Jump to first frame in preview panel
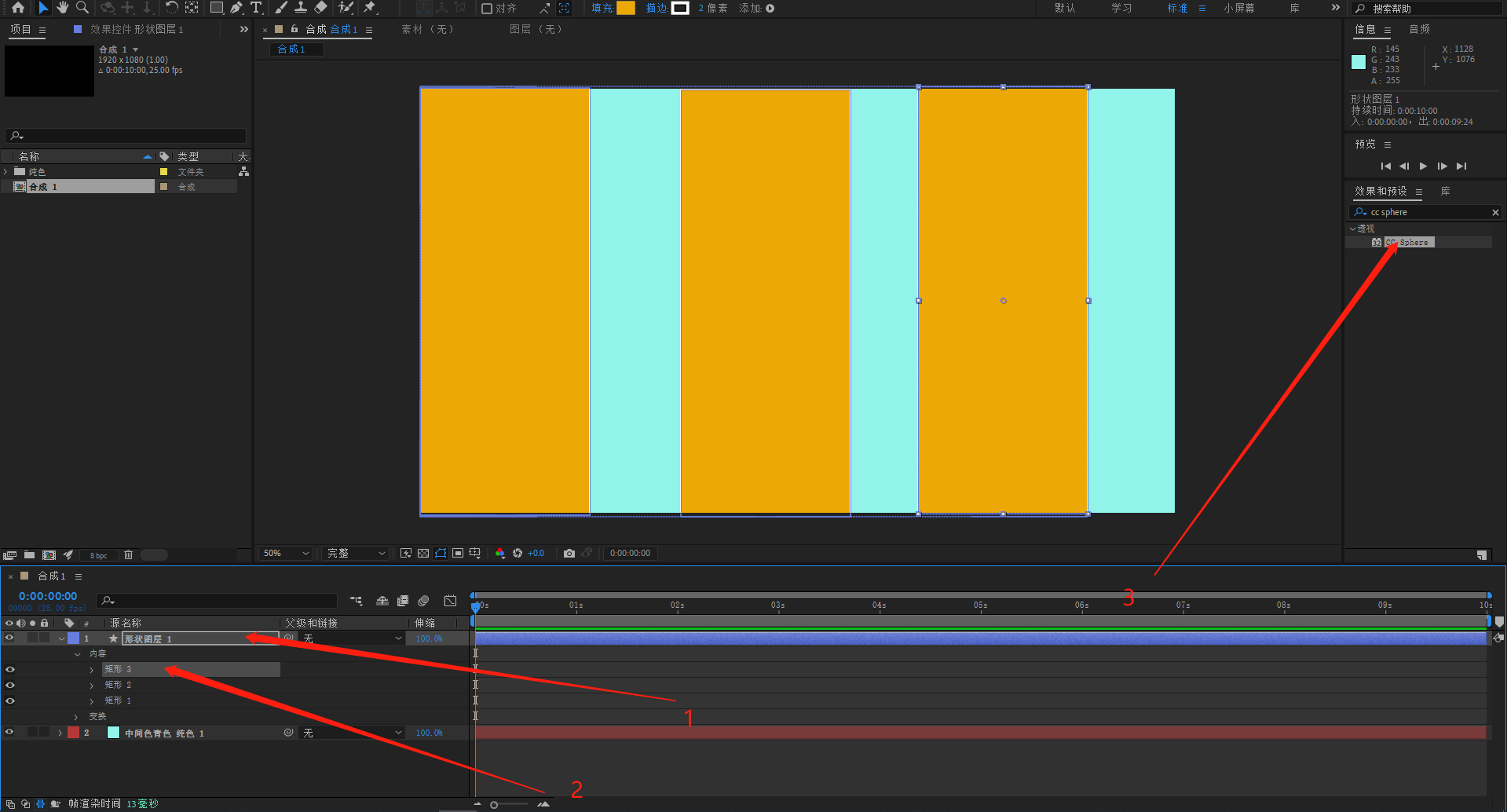The height and width of the screenshot is (812, 1507). tap(1385, 166)
